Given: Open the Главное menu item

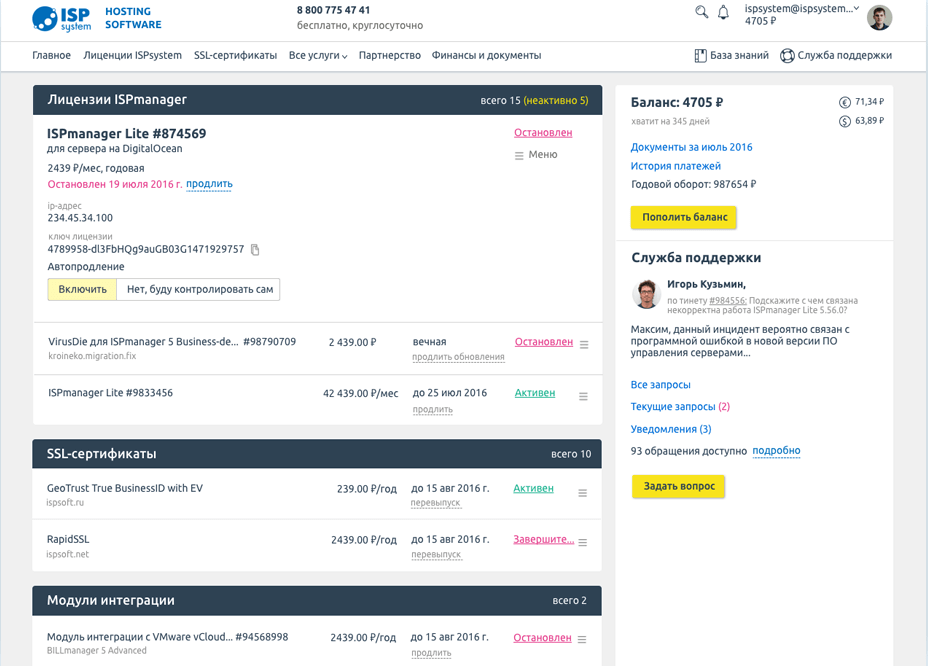Looking at the screenshot, I should pos(51,55).
